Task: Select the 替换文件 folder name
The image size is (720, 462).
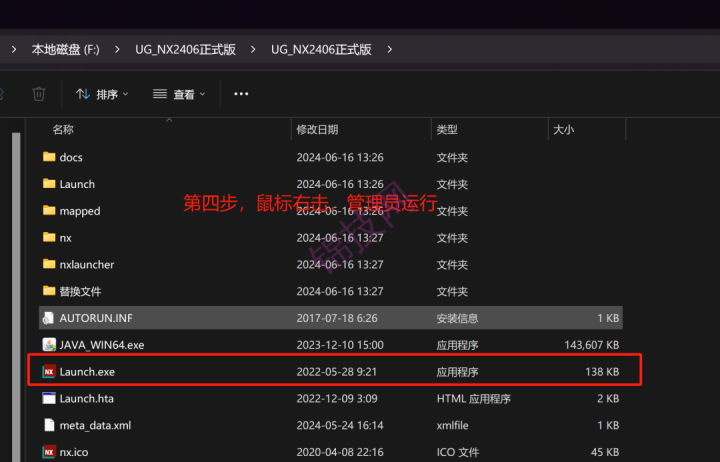Action: pyautogui.click(x=80, y=291)
